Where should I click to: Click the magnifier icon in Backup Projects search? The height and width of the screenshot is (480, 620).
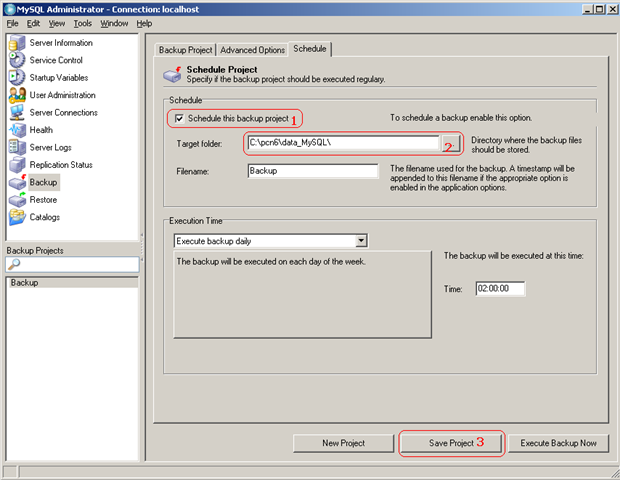14,264
